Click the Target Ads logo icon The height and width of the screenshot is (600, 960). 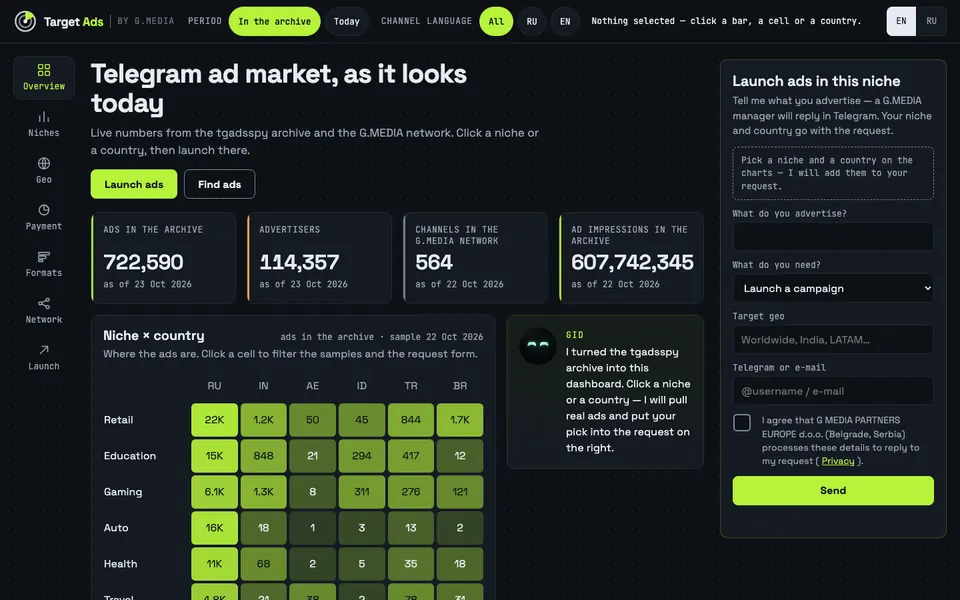point(25,21)
